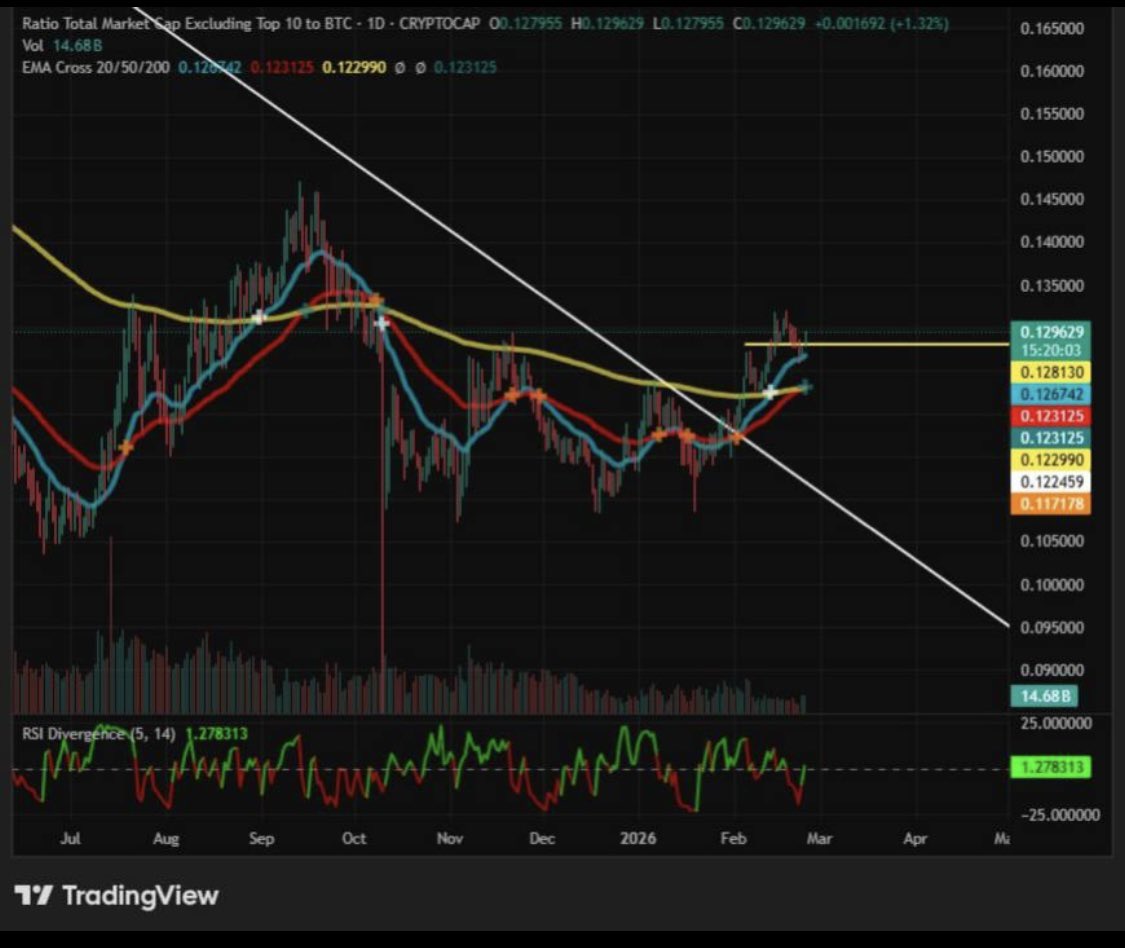Click the yellow price label 0.122990 on axis
Screen dimensions: 1125x948
(1051, 460)
